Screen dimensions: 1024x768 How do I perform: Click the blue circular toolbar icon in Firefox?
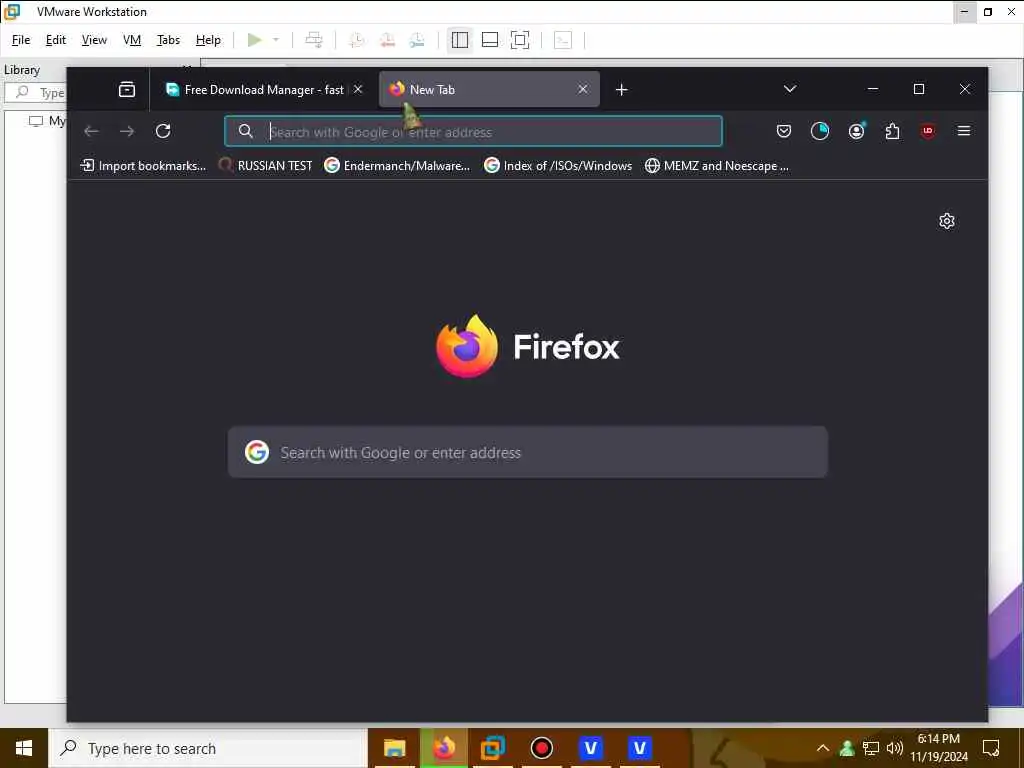(x=820, y=131)
